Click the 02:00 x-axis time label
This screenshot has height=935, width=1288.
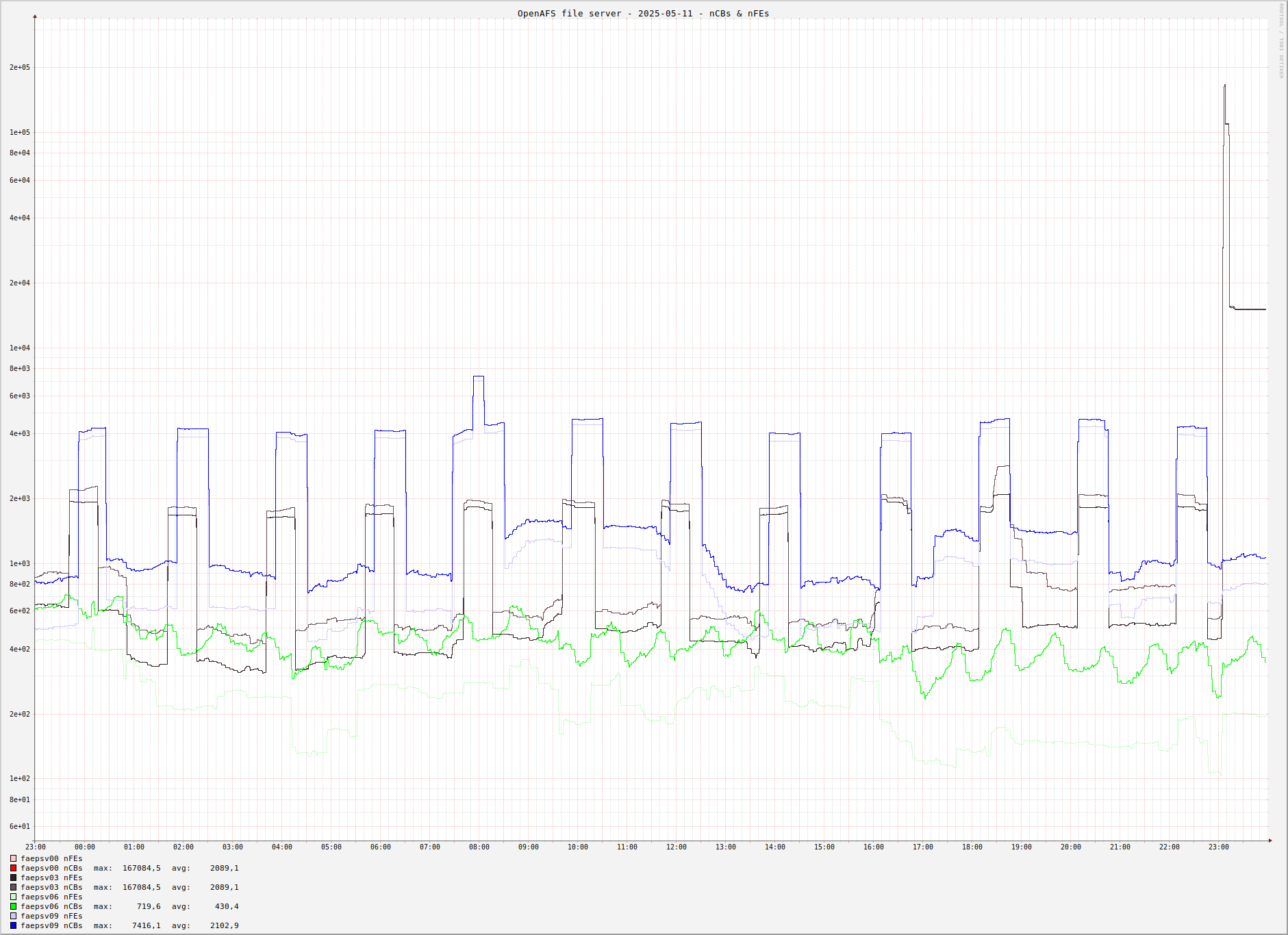tap(184, 847)
